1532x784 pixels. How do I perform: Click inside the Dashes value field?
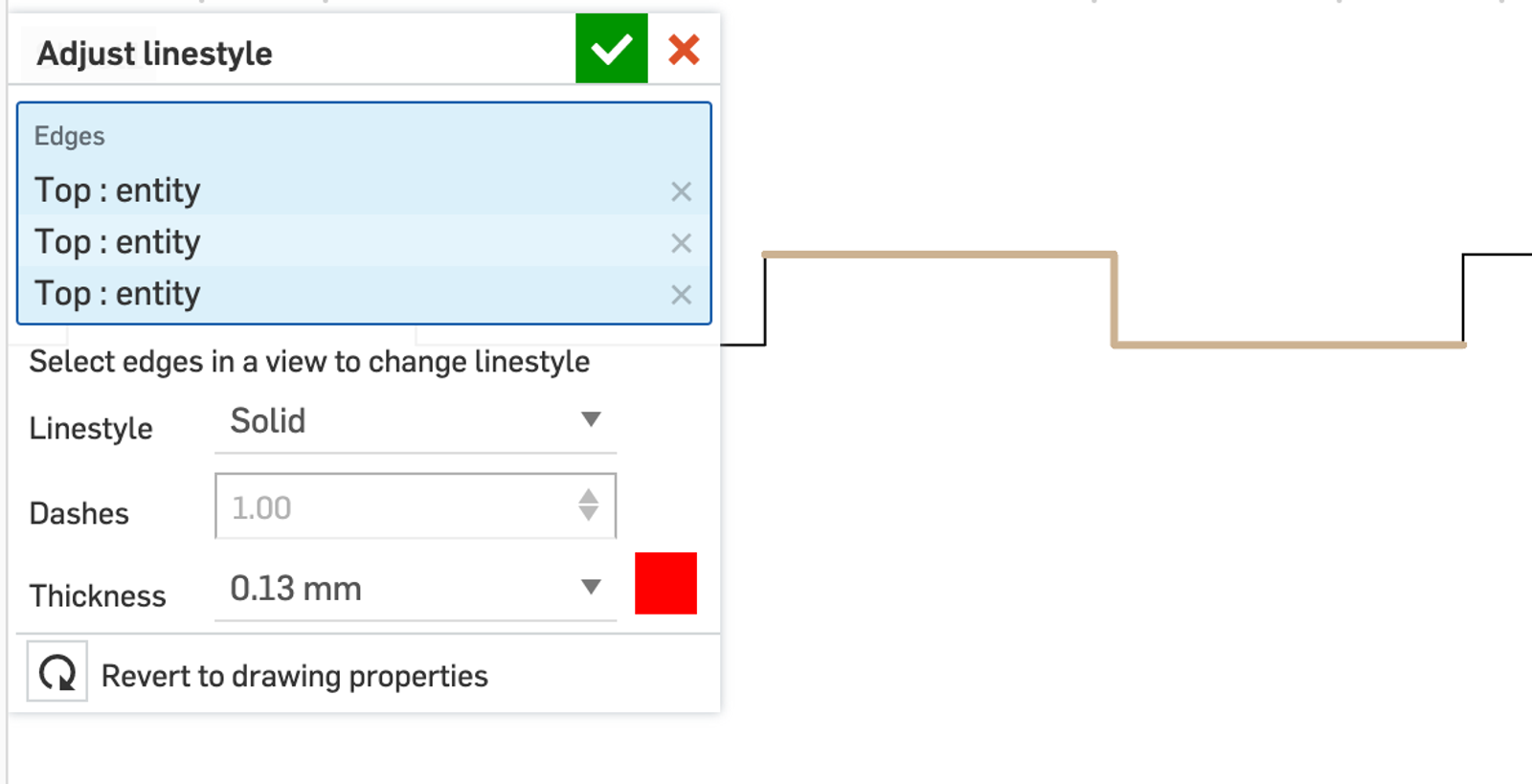pyautogui.click(x=383, y=507)
